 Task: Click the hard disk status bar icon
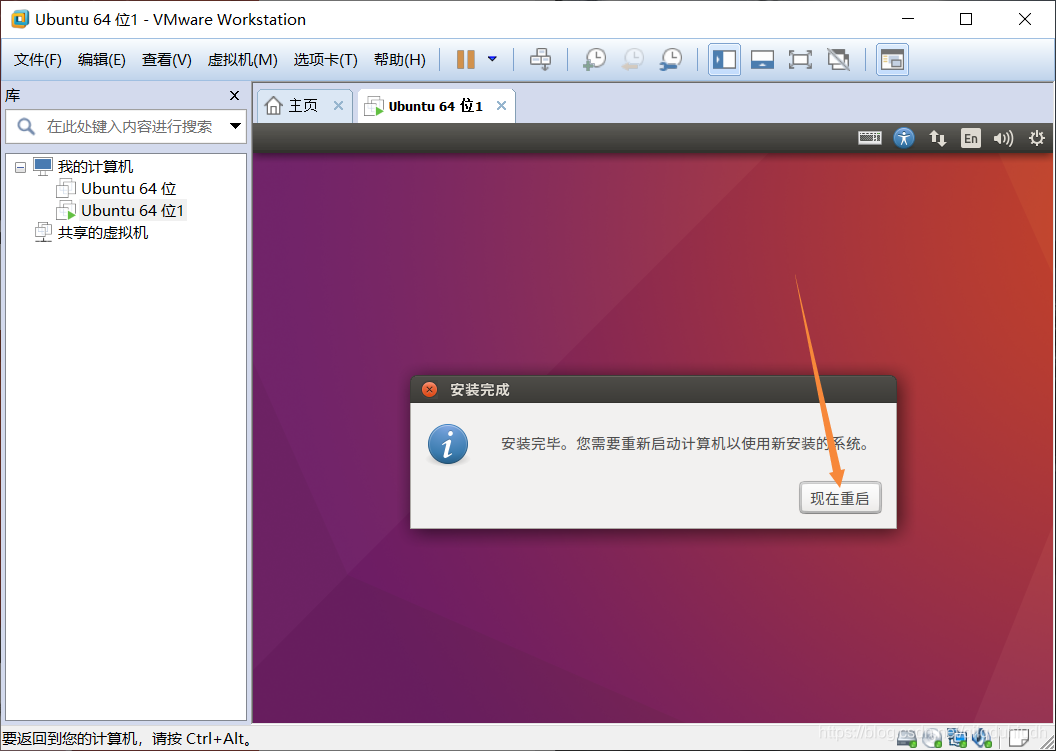906,738
